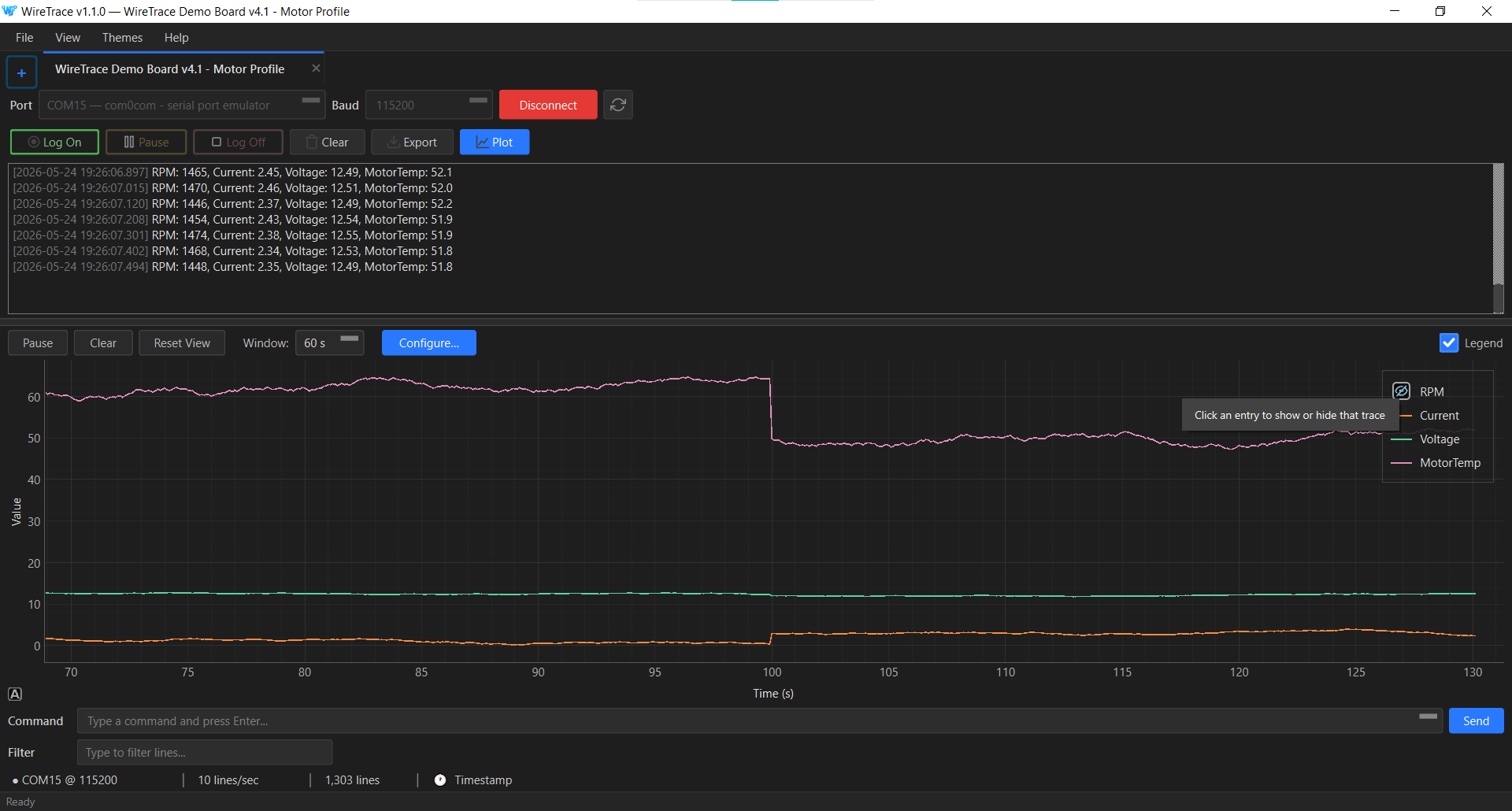Click the COM15 @ 115200 status entry
This screenshot has width=1512, height=811.
coord(65,780)
